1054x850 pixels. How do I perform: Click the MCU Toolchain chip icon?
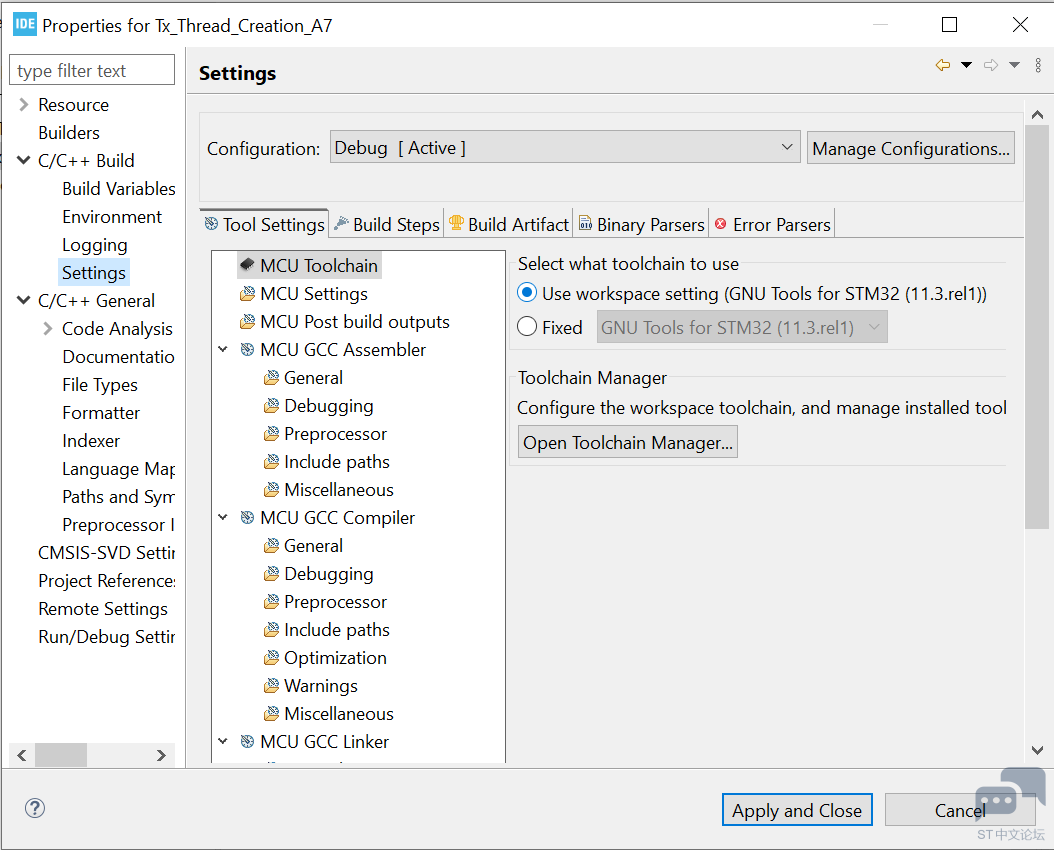click(247, 265)
